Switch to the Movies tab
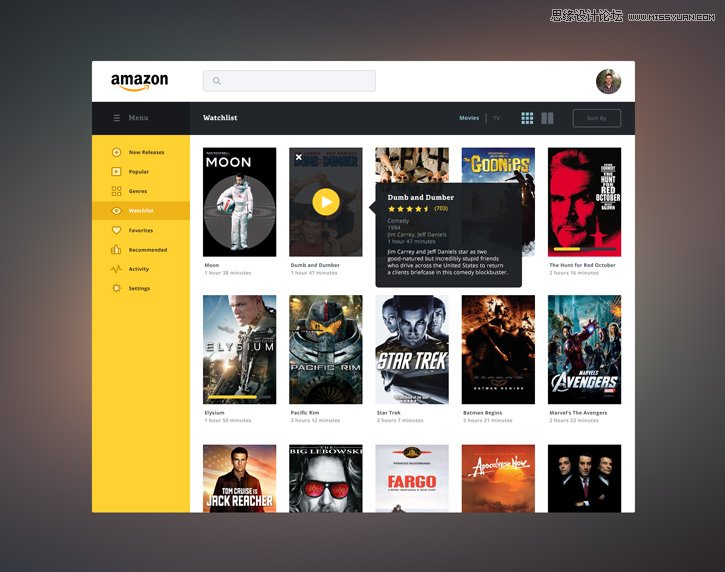 coord(469,118)
